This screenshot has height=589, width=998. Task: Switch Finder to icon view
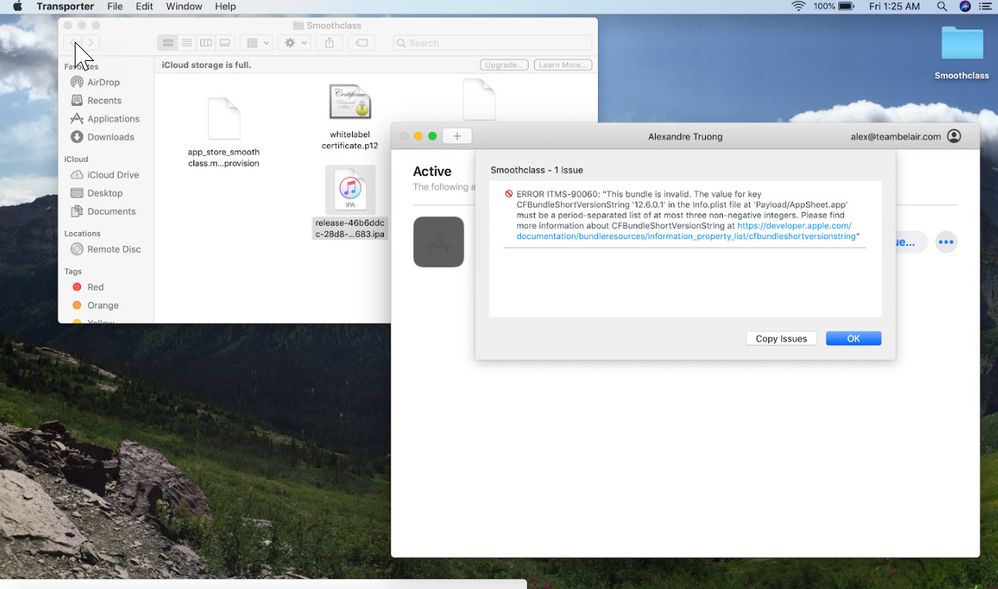168,43
